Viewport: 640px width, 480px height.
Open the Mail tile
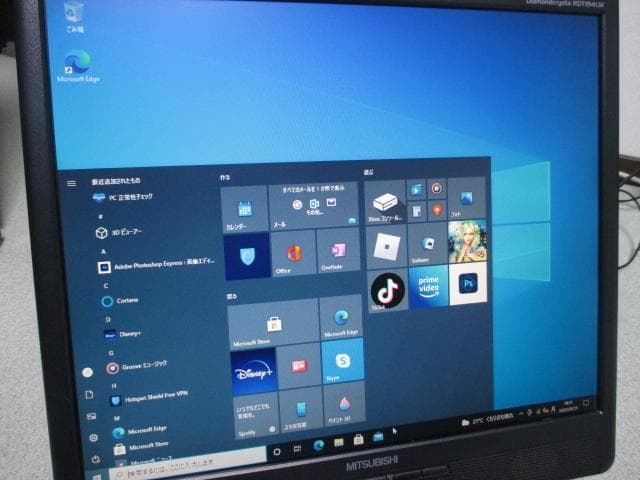coord(313,206)
